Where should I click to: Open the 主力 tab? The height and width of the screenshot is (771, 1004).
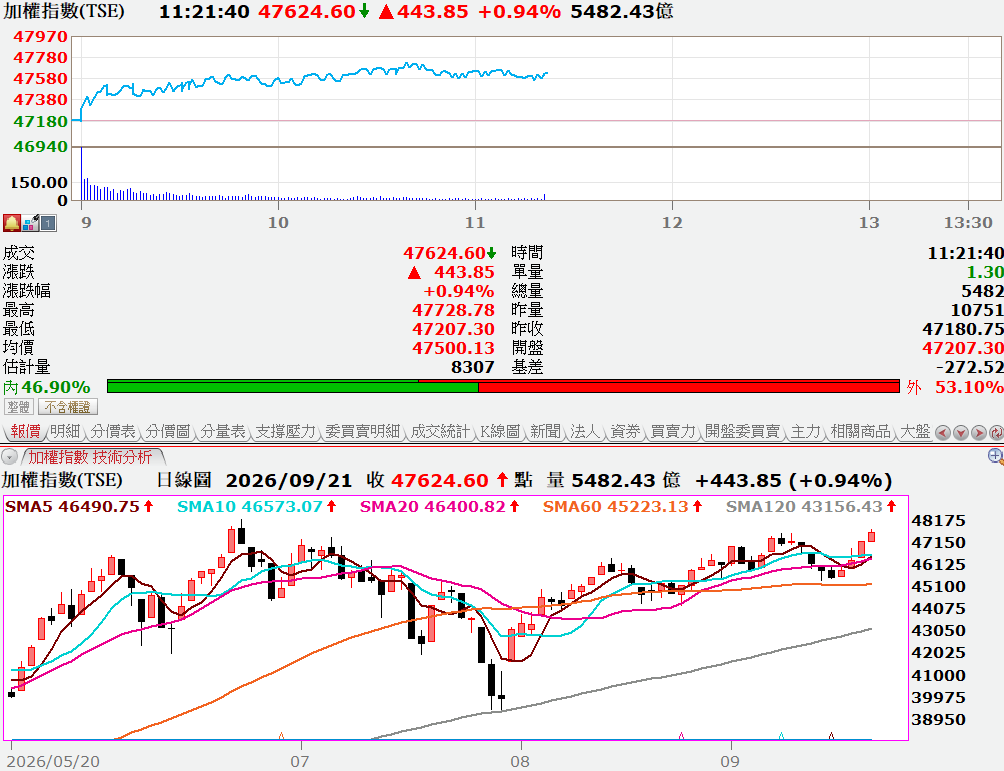pos(806,432)
